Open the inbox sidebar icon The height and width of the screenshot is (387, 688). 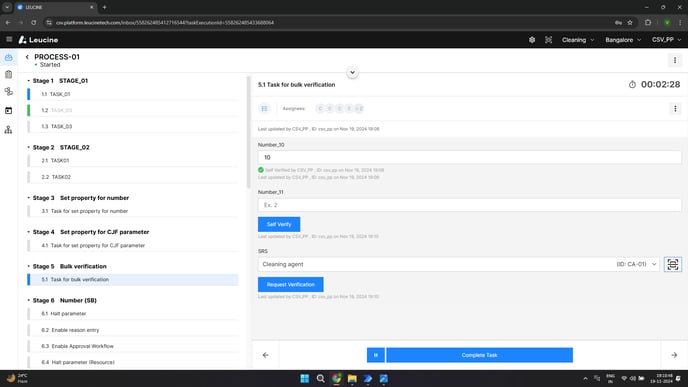tap(9, 57)
